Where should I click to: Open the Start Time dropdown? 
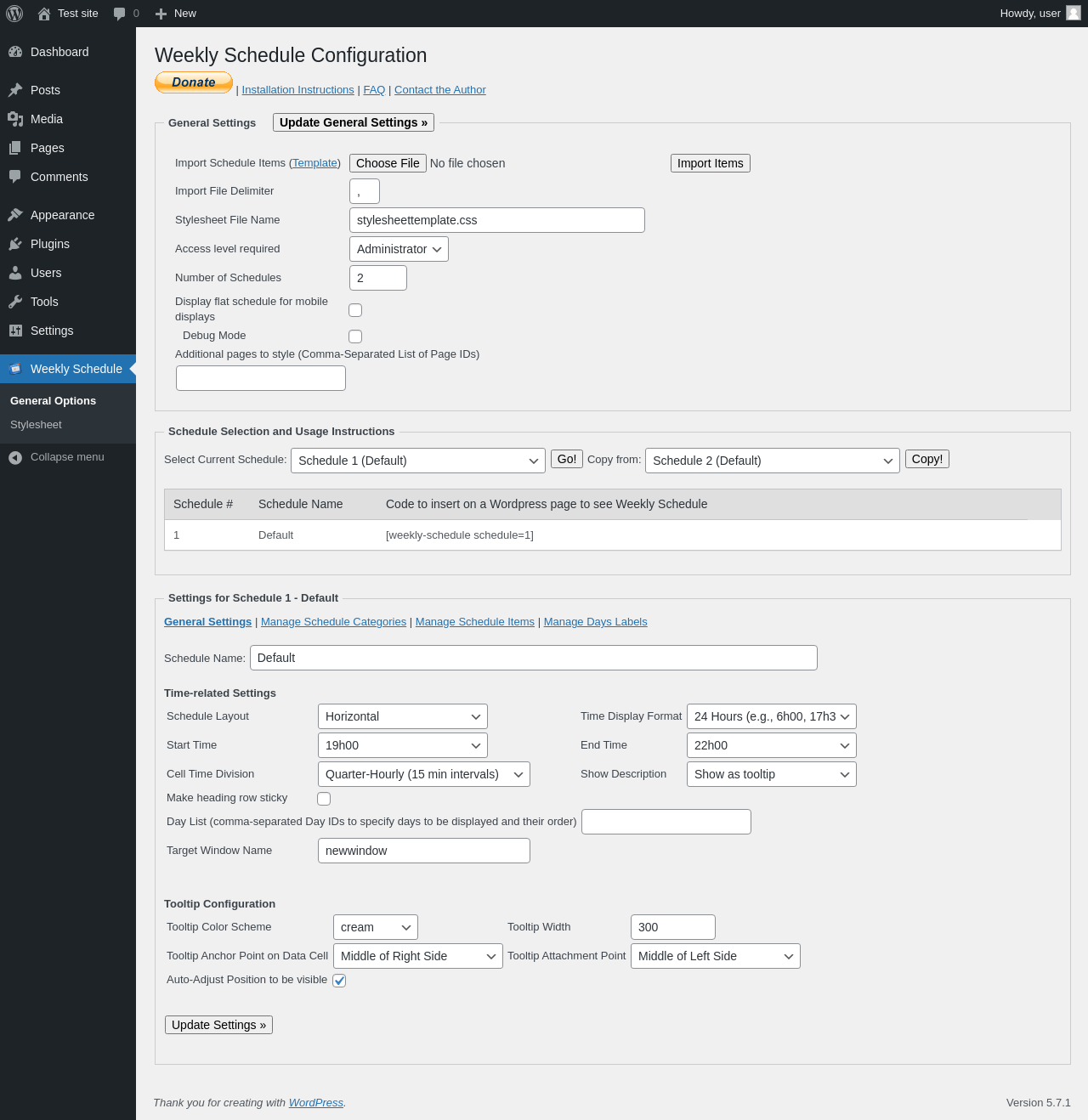[x=403, y=745]
